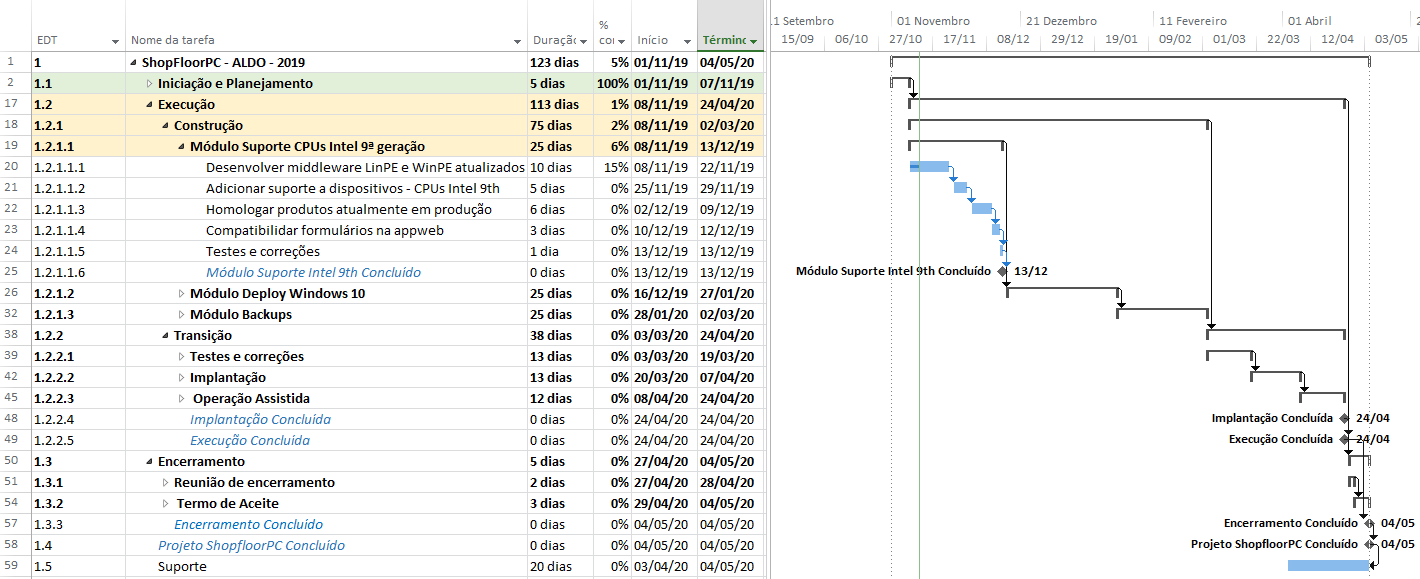Open the % concluída column dropdown arrow
Image resolution: width=1420 pixels, height=579 pixels.
[621, 42]
